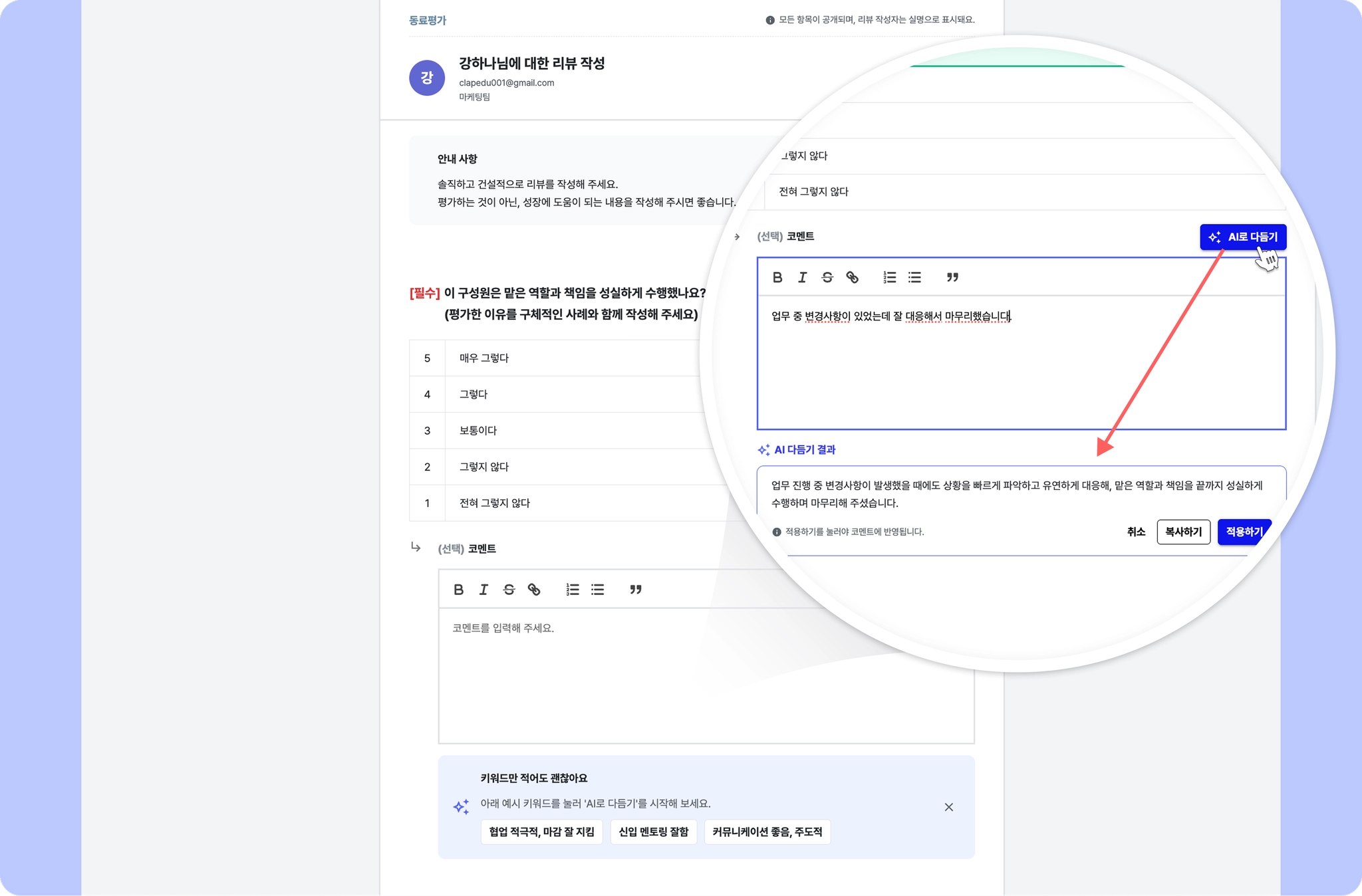
Task: Click the AI로 다듬기 button
Action: tap(1243, 237)
